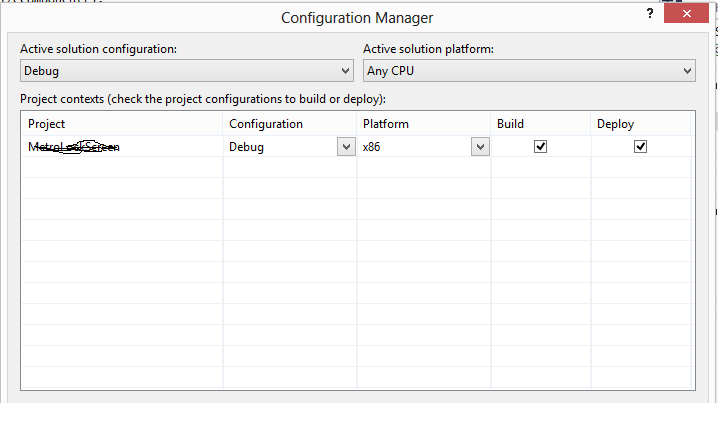This screenshot has height=434, width=718.
Task: Click the x86 text in the Platform cell
Action: (x=373, y=146)
